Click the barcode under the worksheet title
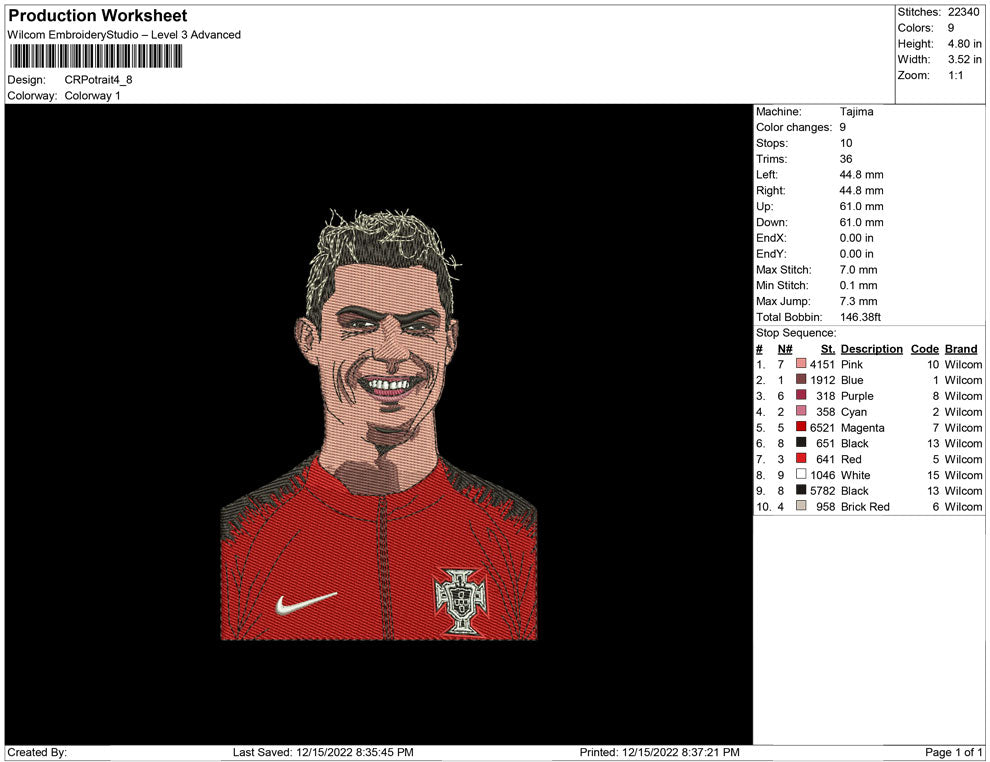 [95, 56]
